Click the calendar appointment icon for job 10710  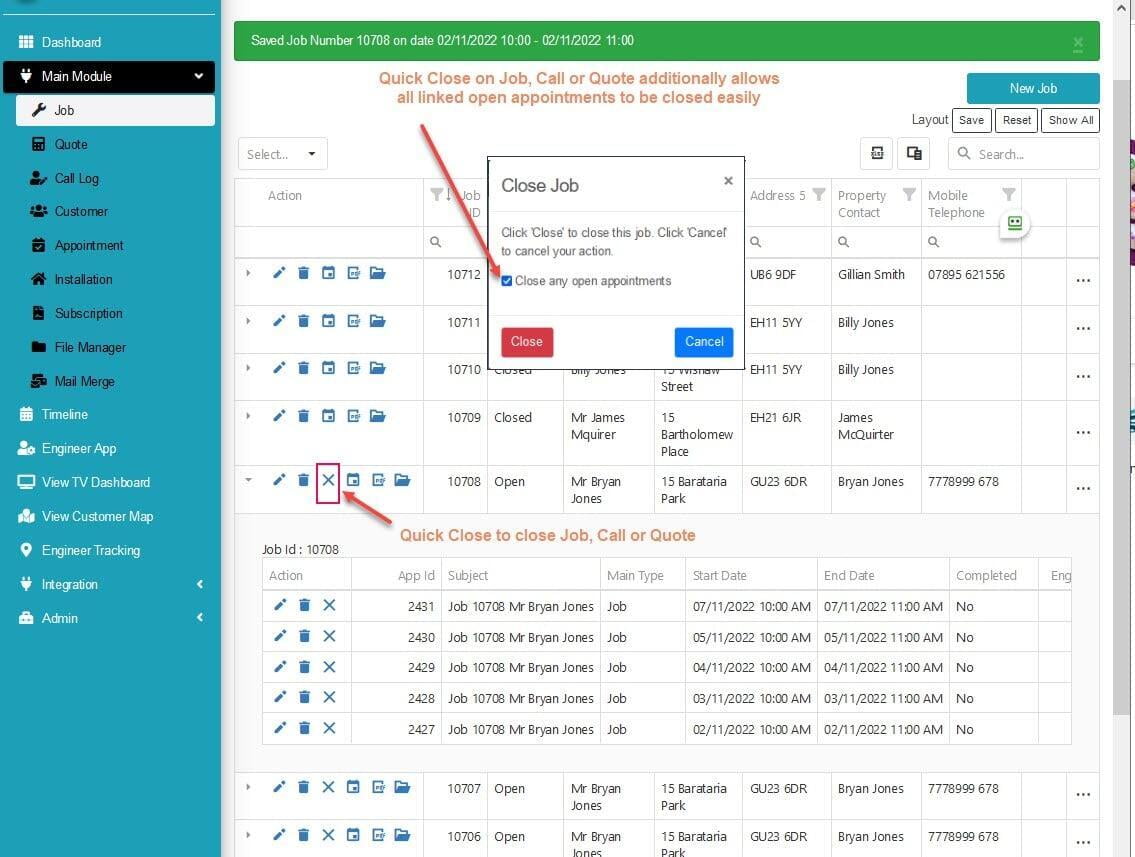328,368
